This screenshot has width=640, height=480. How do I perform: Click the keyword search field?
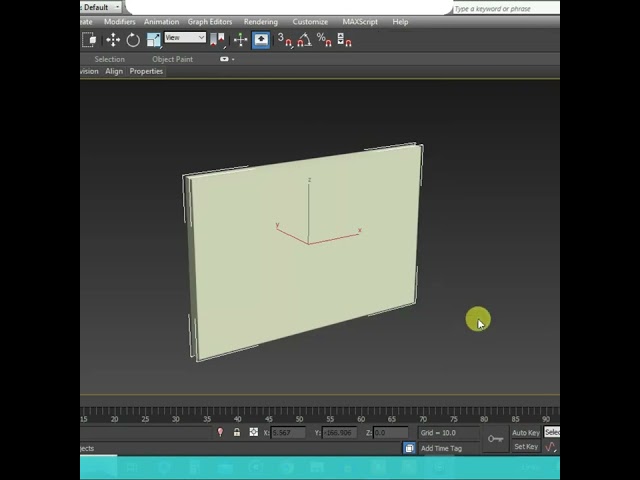(506, 9)
